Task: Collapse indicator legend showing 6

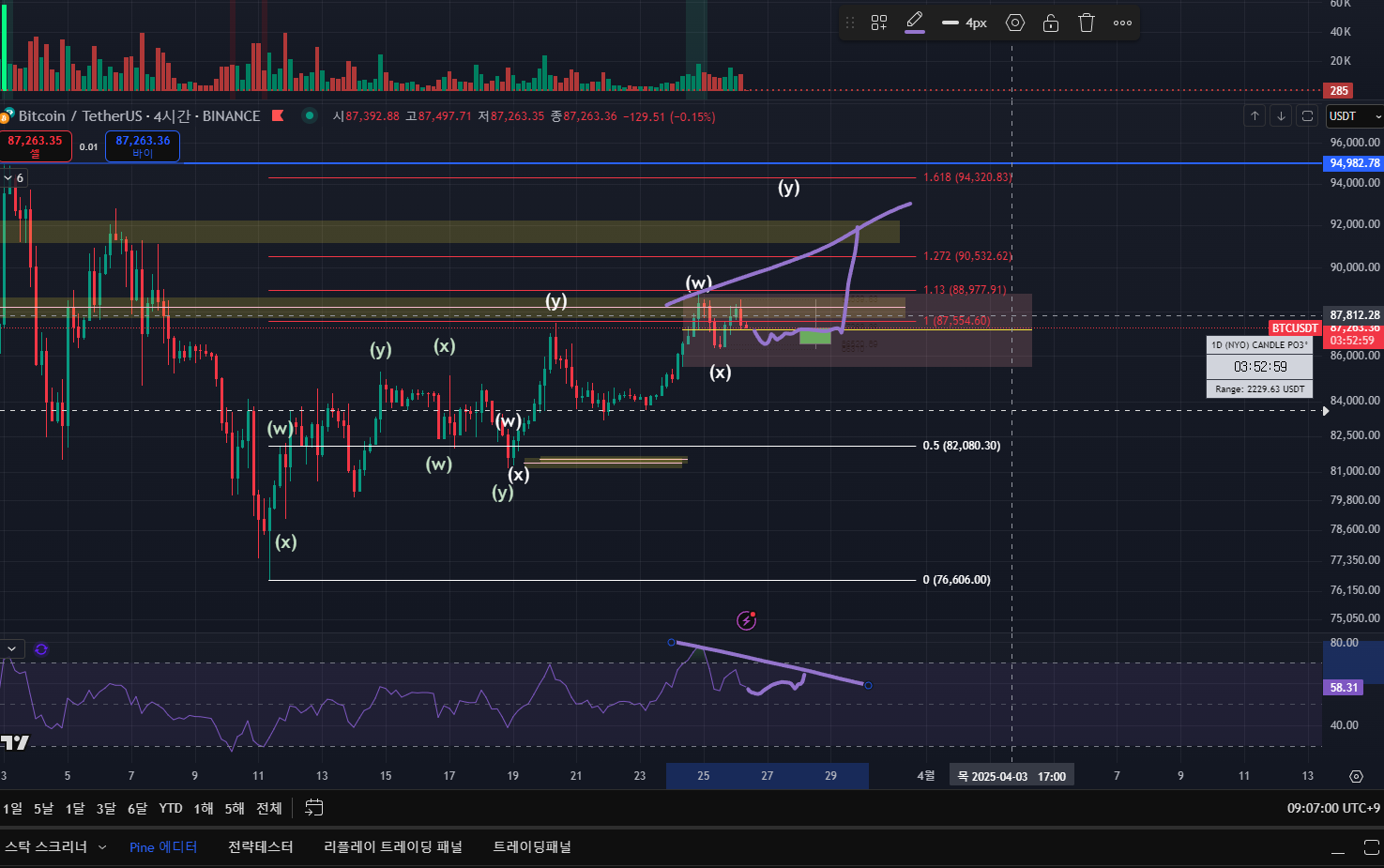Action: [14, 177]
